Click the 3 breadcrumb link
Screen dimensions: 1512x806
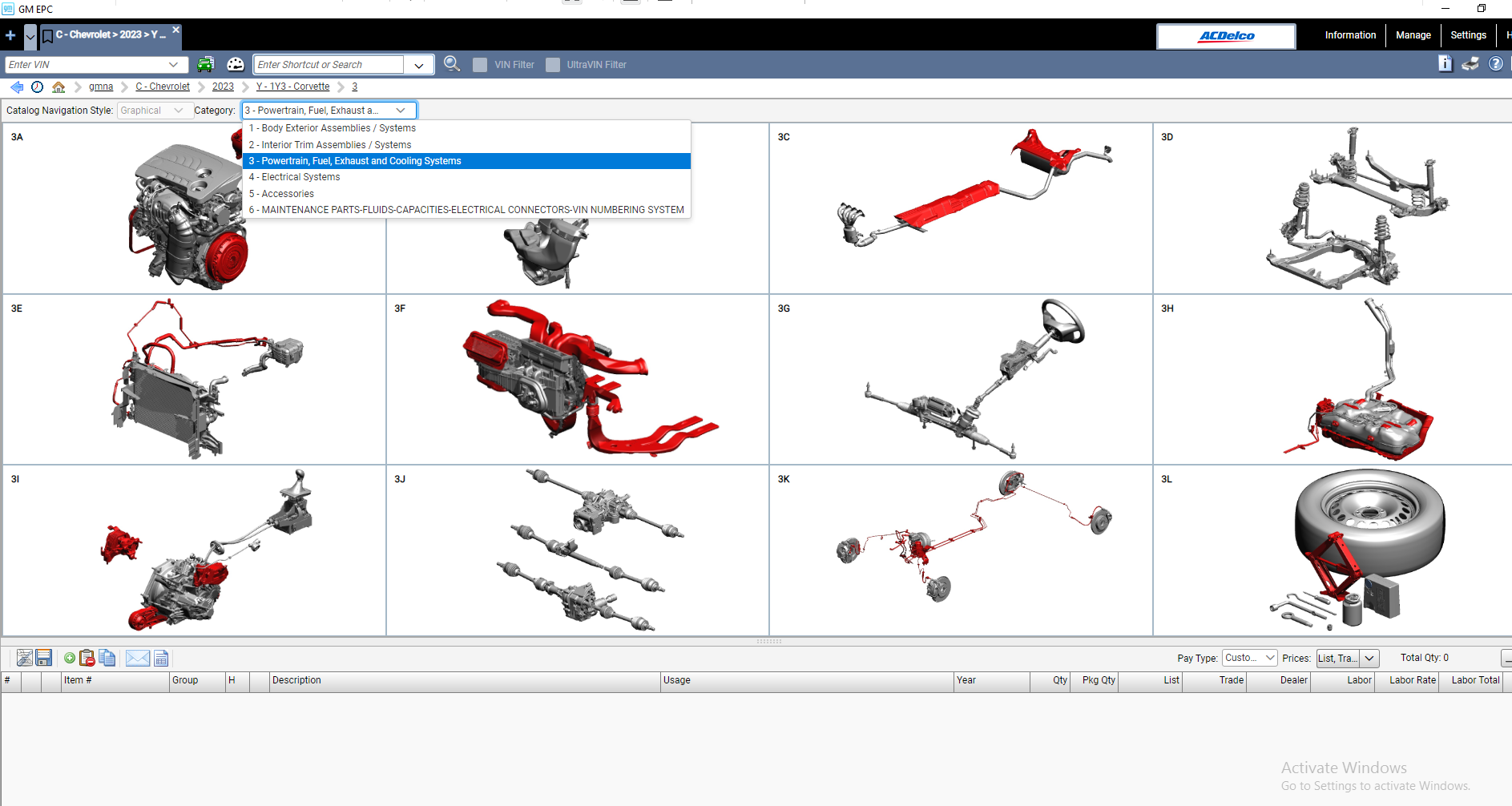354,87
